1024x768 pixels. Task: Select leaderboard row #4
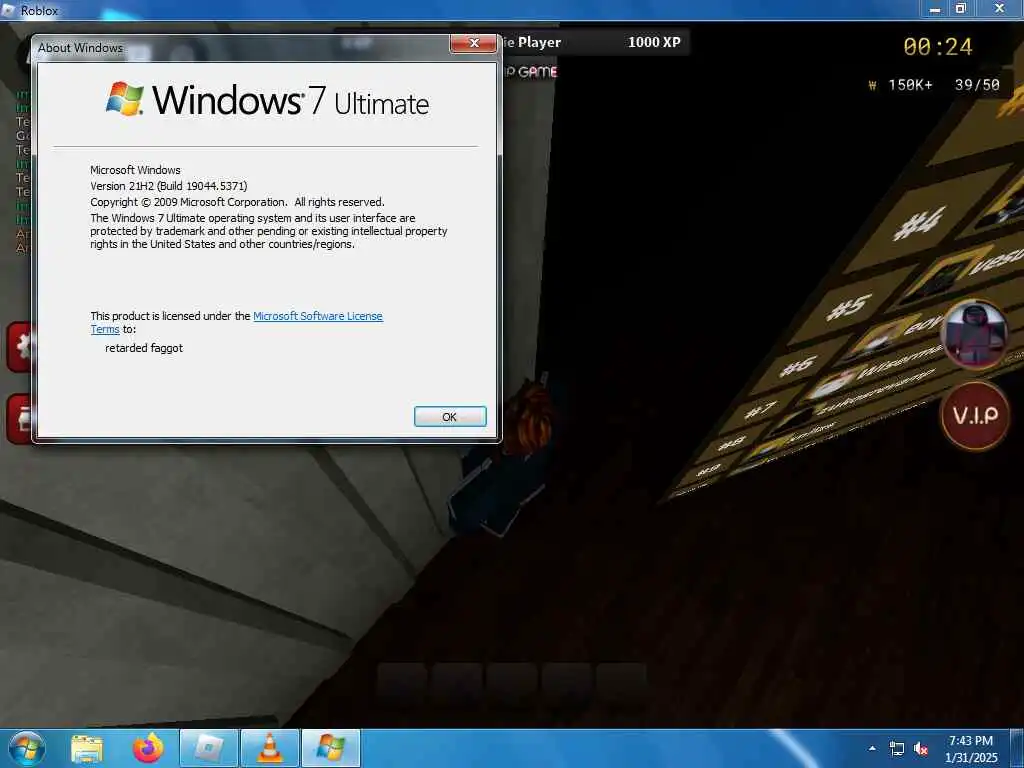click(919, 223)
